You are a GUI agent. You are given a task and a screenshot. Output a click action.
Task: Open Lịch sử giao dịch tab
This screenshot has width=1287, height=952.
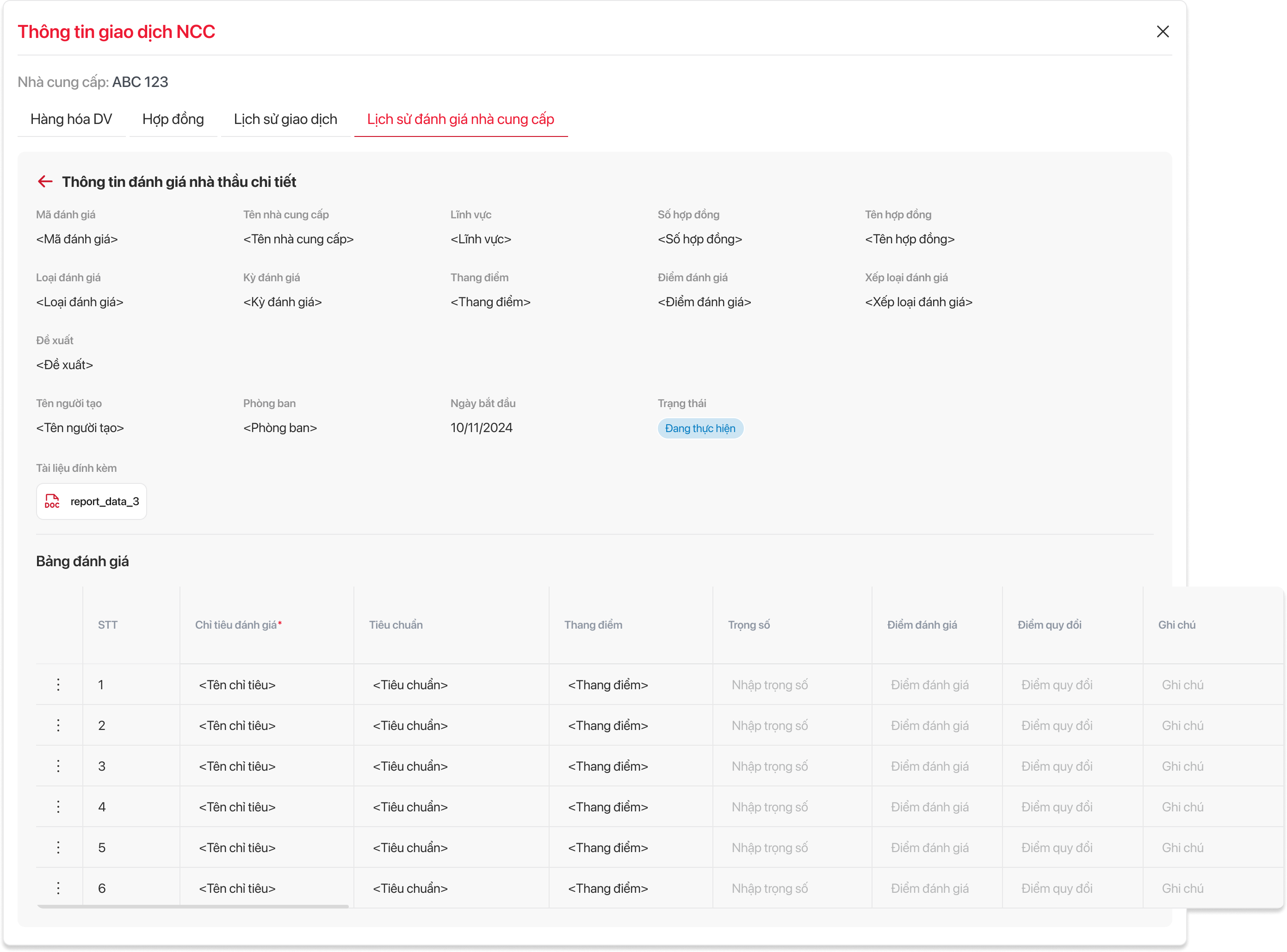[x=285, y=119]
